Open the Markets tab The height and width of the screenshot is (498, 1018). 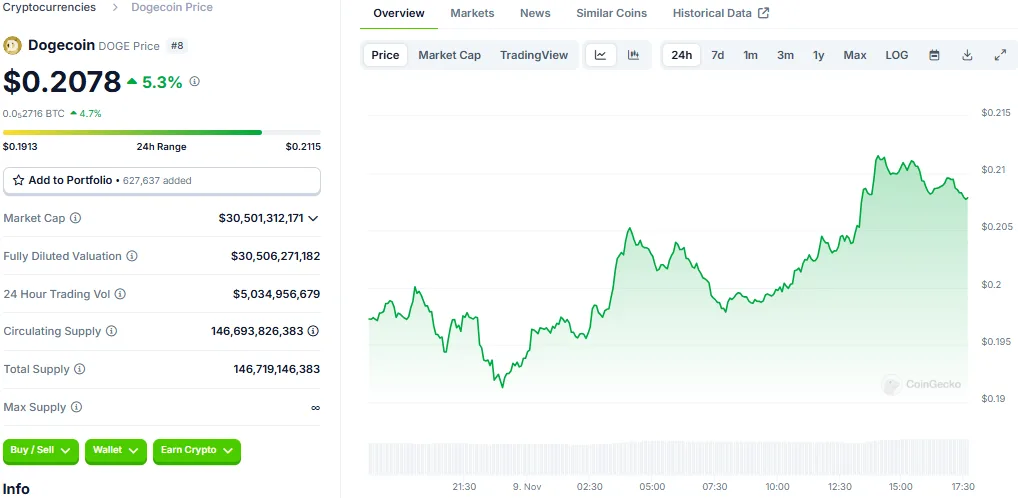[472, 13]
